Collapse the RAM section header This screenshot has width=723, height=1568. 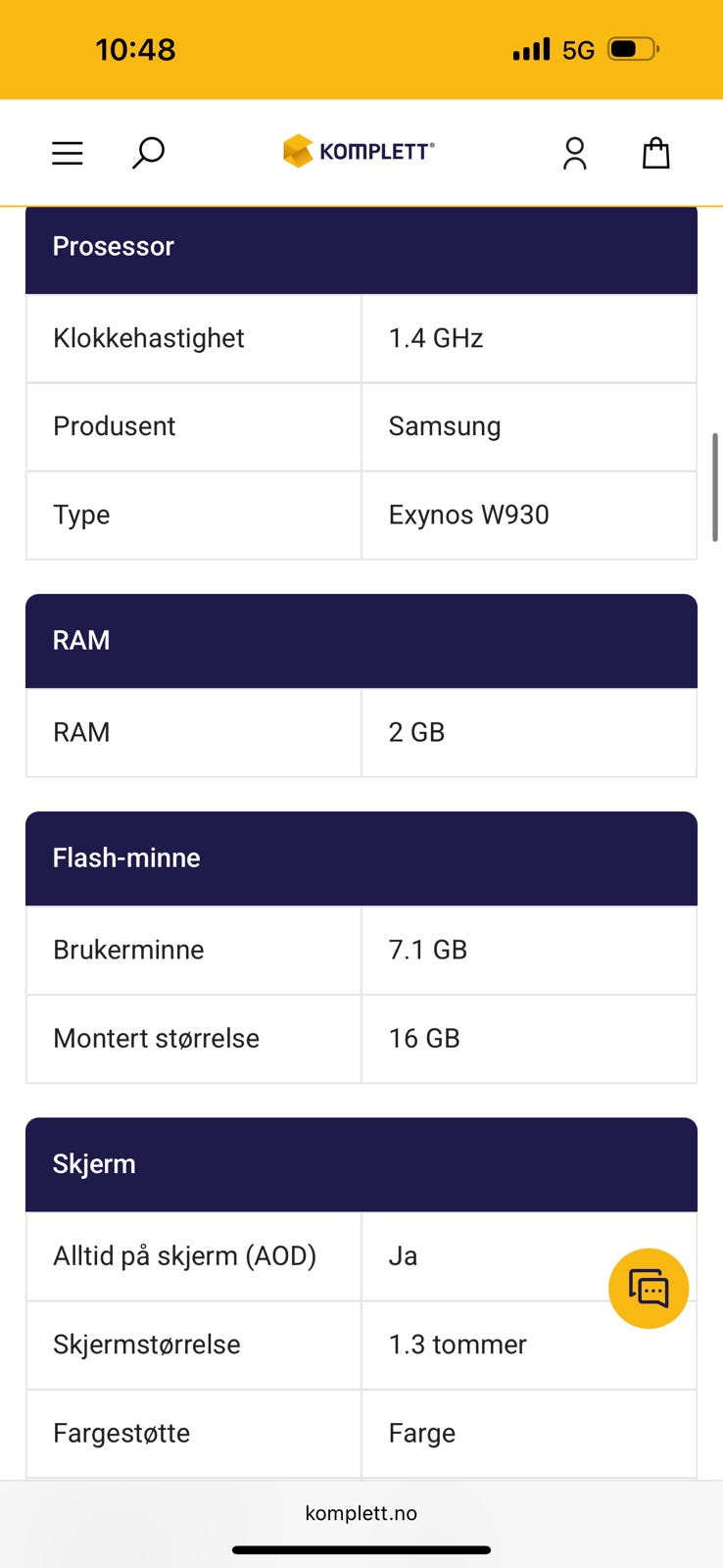[361, 641]
